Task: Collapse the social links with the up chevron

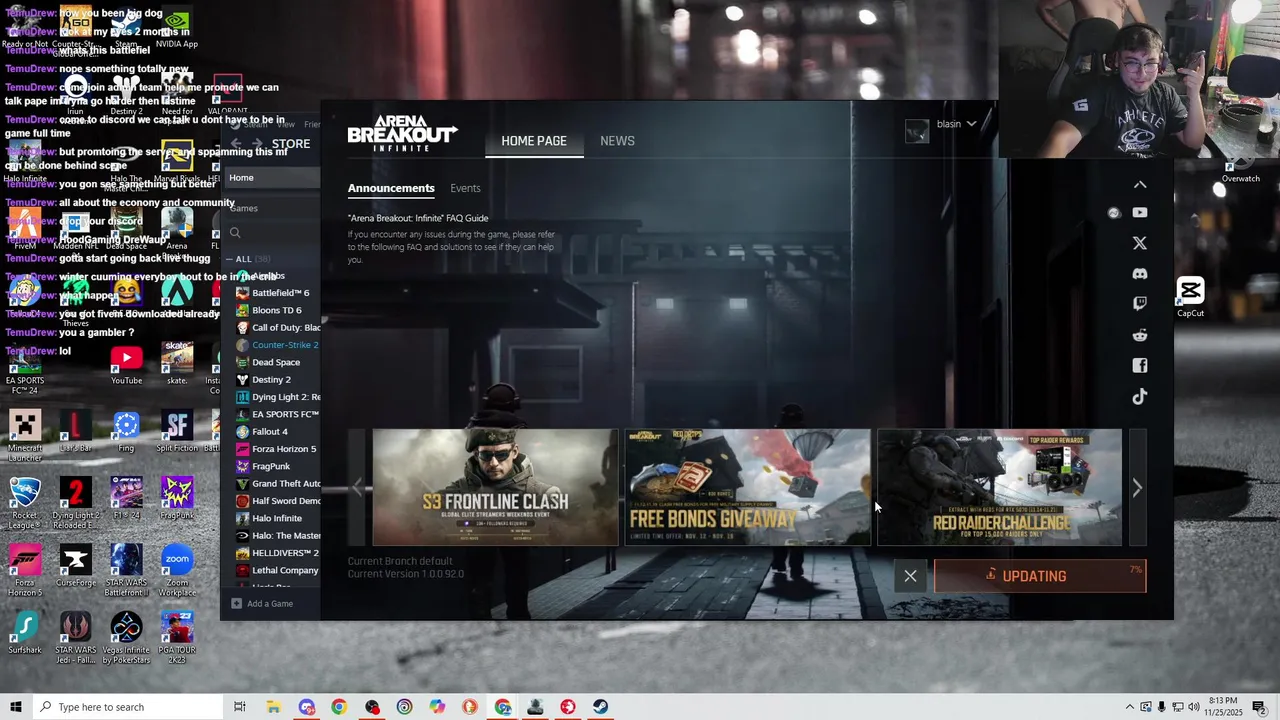Action: (1140, 185)
